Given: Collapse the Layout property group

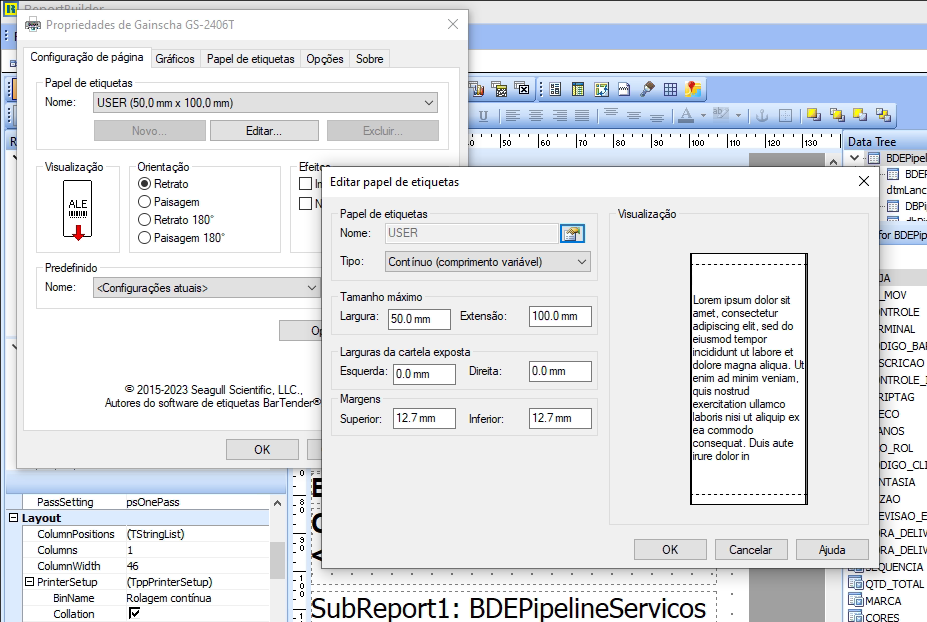Looking at the screenshot, I should coord(14,518).
